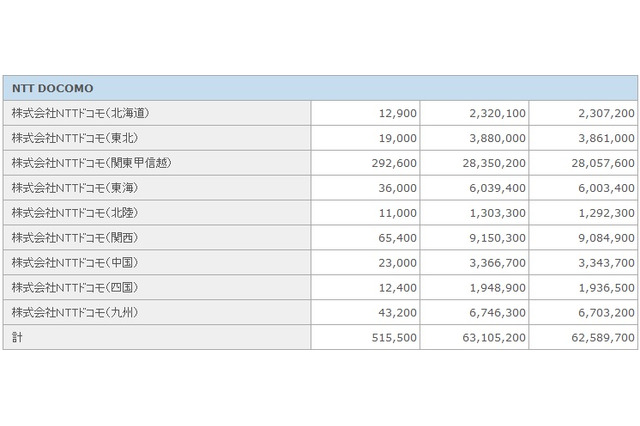640x426 pixels.
Task: Click the total 62,589,700 cell
Action: click(596, 338)
